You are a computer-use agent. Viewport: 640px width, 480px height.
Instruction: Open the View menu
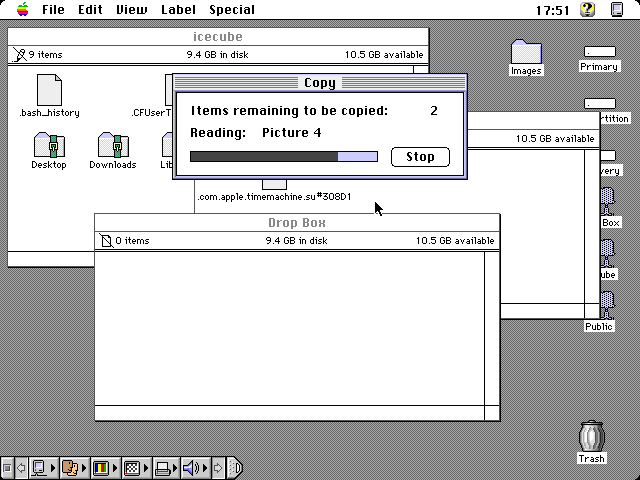(131, 9)
